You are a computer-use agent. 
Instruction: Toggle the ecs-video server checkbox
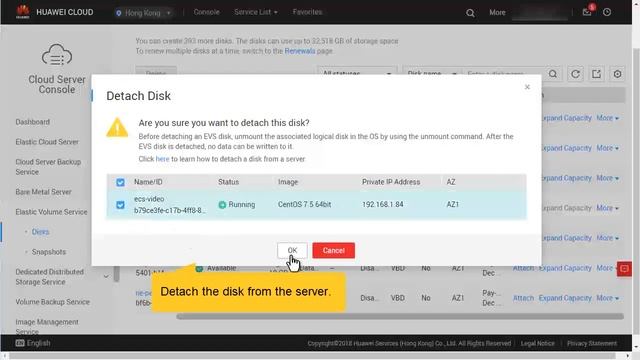pos(120,204)
